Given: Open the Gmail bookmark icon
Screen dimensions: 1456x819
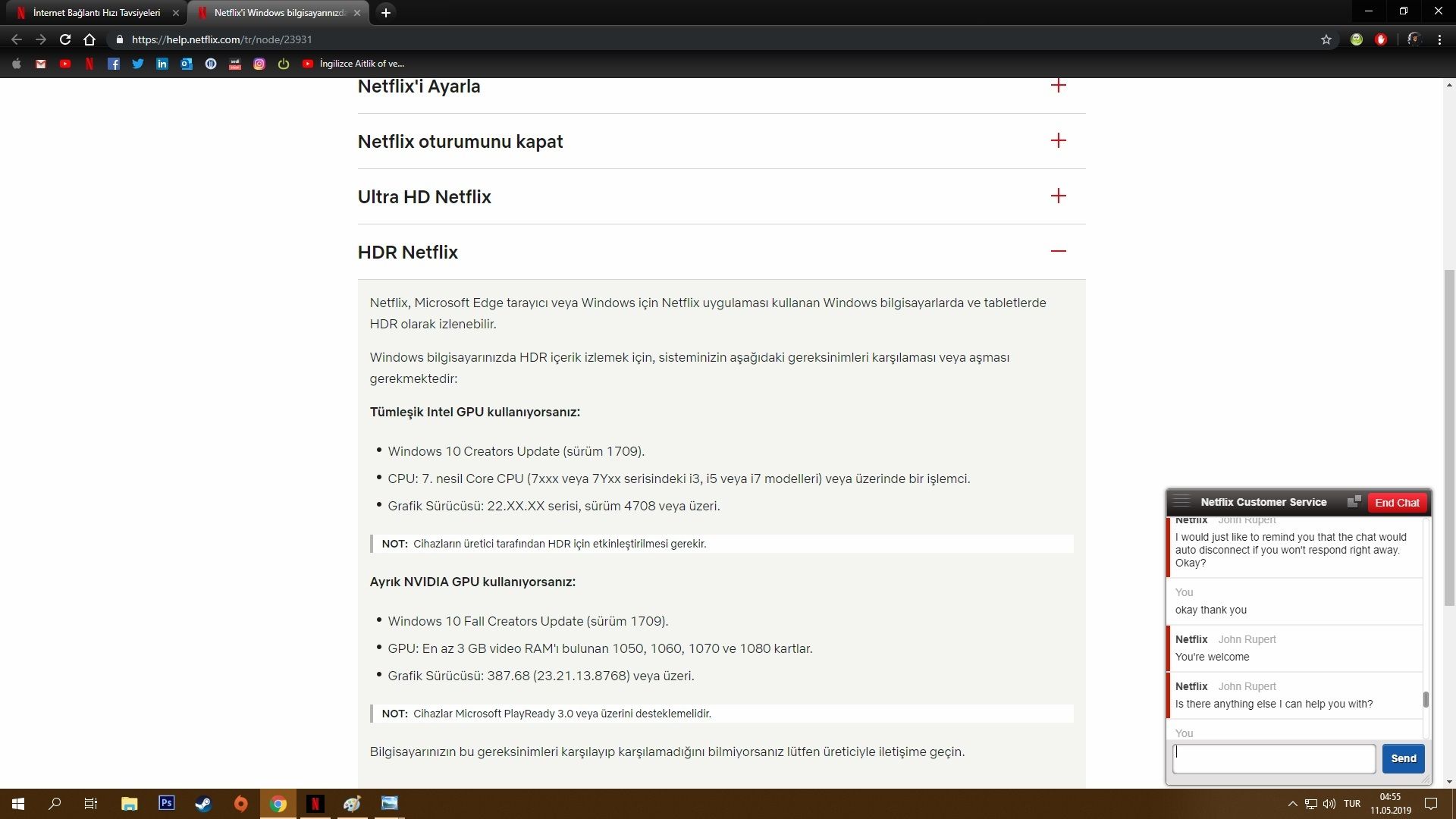Looking at the screenshot, I should (41, 64).
